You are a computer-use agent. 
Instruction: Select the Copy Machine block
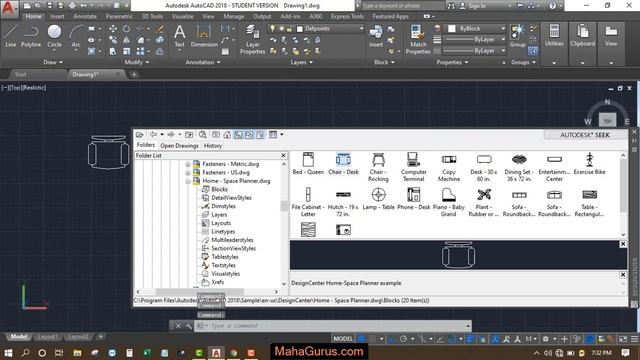pyautogui.click(x=449, y=167)
